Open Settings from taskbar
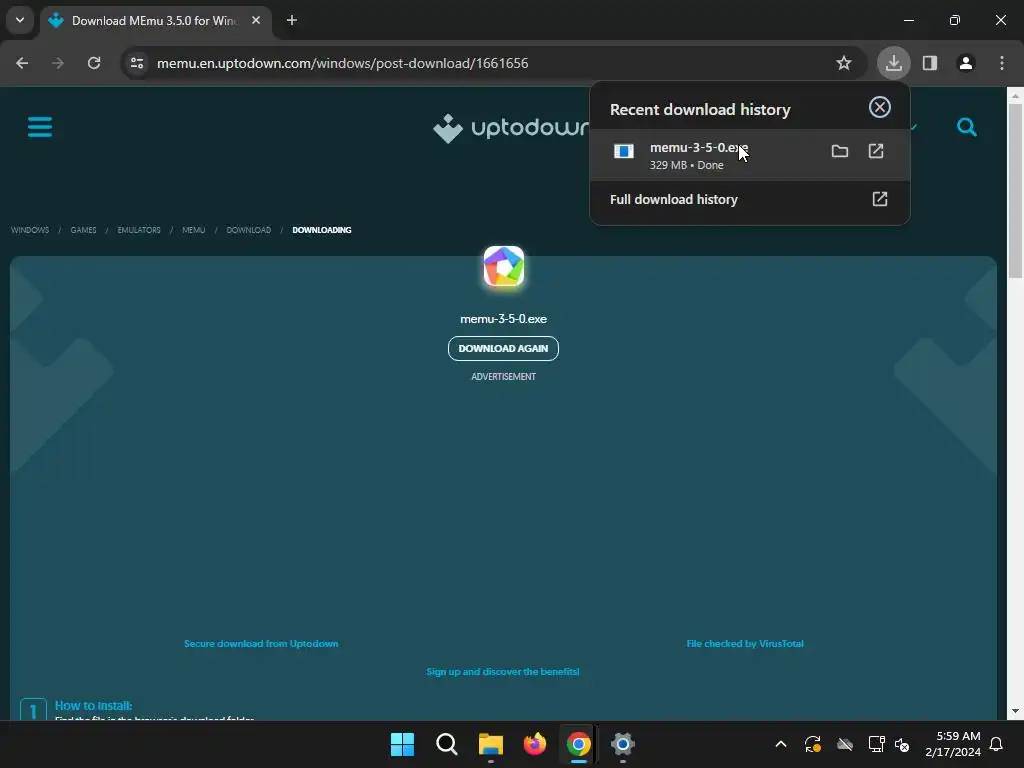Image resolution: width=1024 pixels, height=768 pixels. click(x=622, y=744)
